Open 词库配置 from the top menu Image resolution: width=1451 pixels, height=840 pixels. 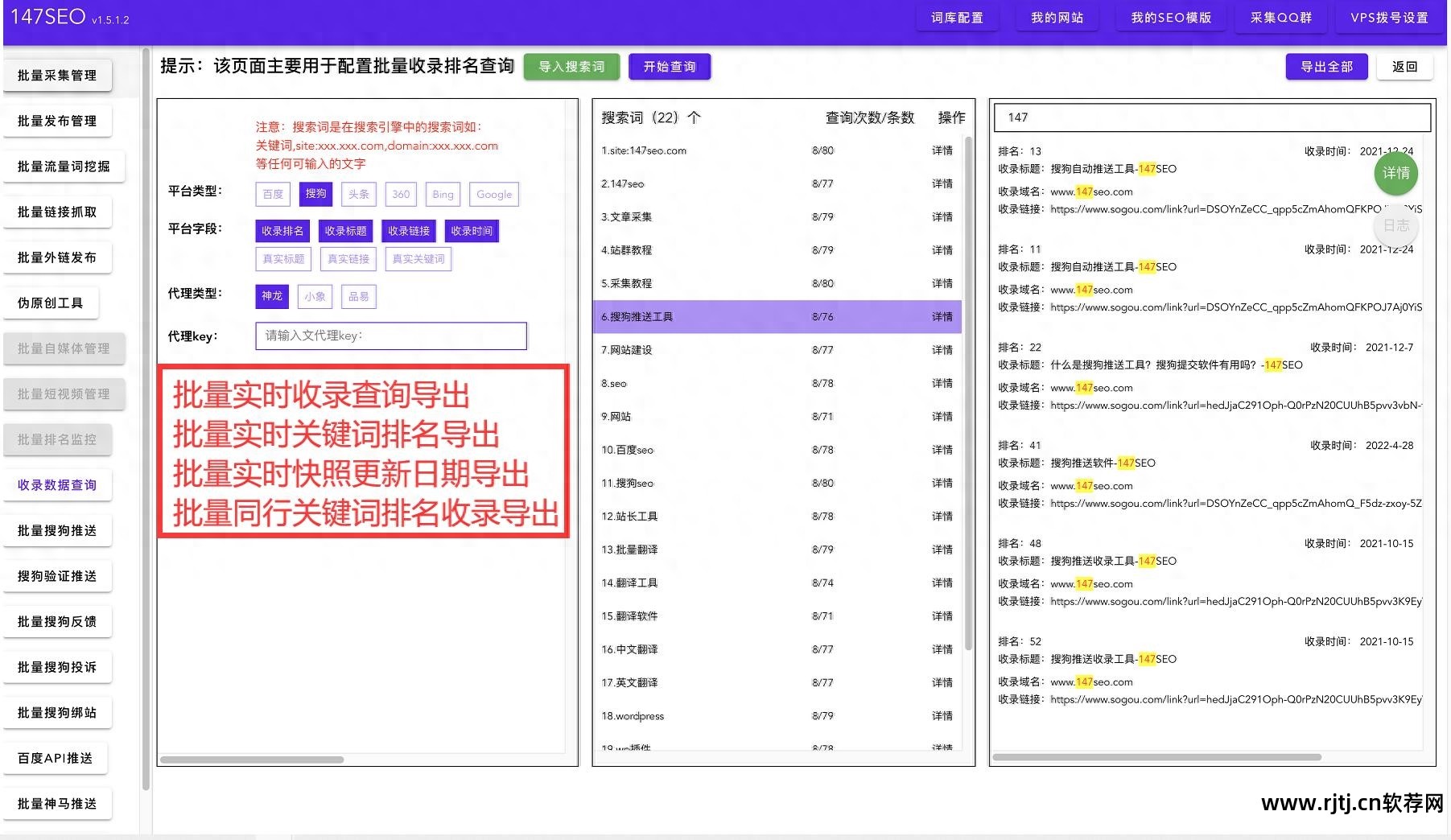point(957,17)
